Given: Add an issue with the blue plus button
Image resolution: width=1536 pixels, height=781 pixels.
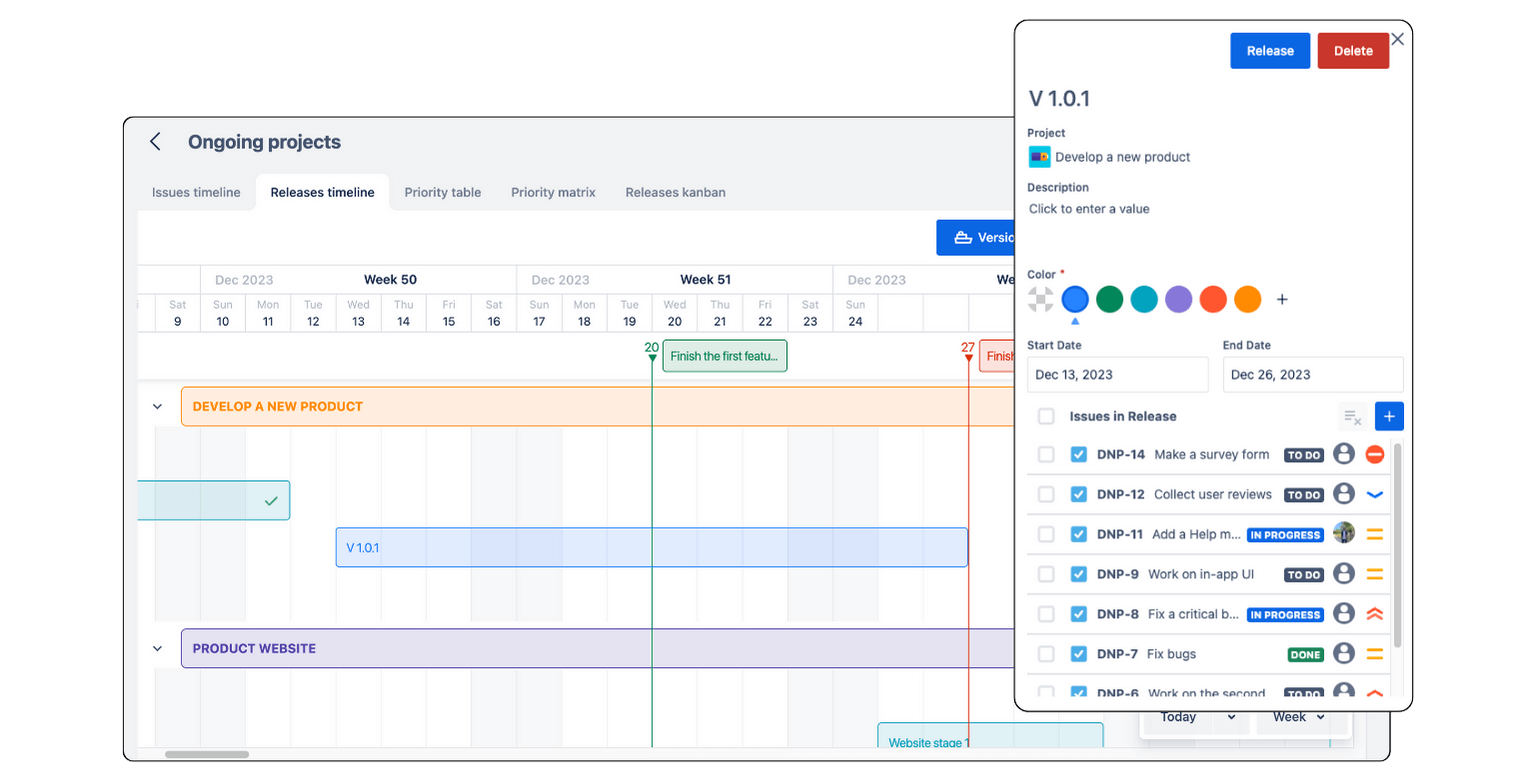Looking at the screenshot, I should click(x=1389, y=417).
